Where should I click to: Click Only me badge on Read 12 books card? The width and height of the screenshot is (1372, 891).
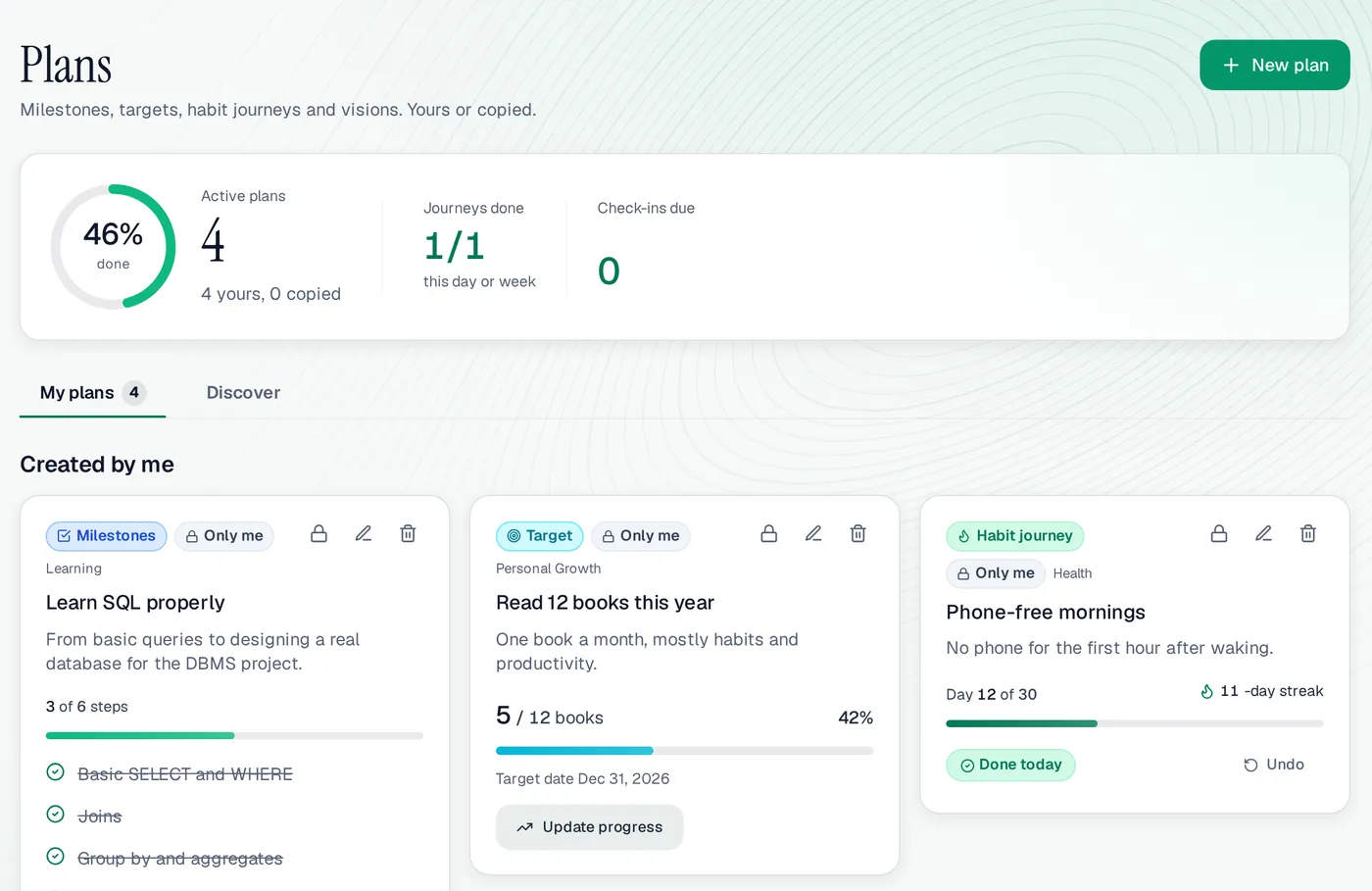point(641,536)
